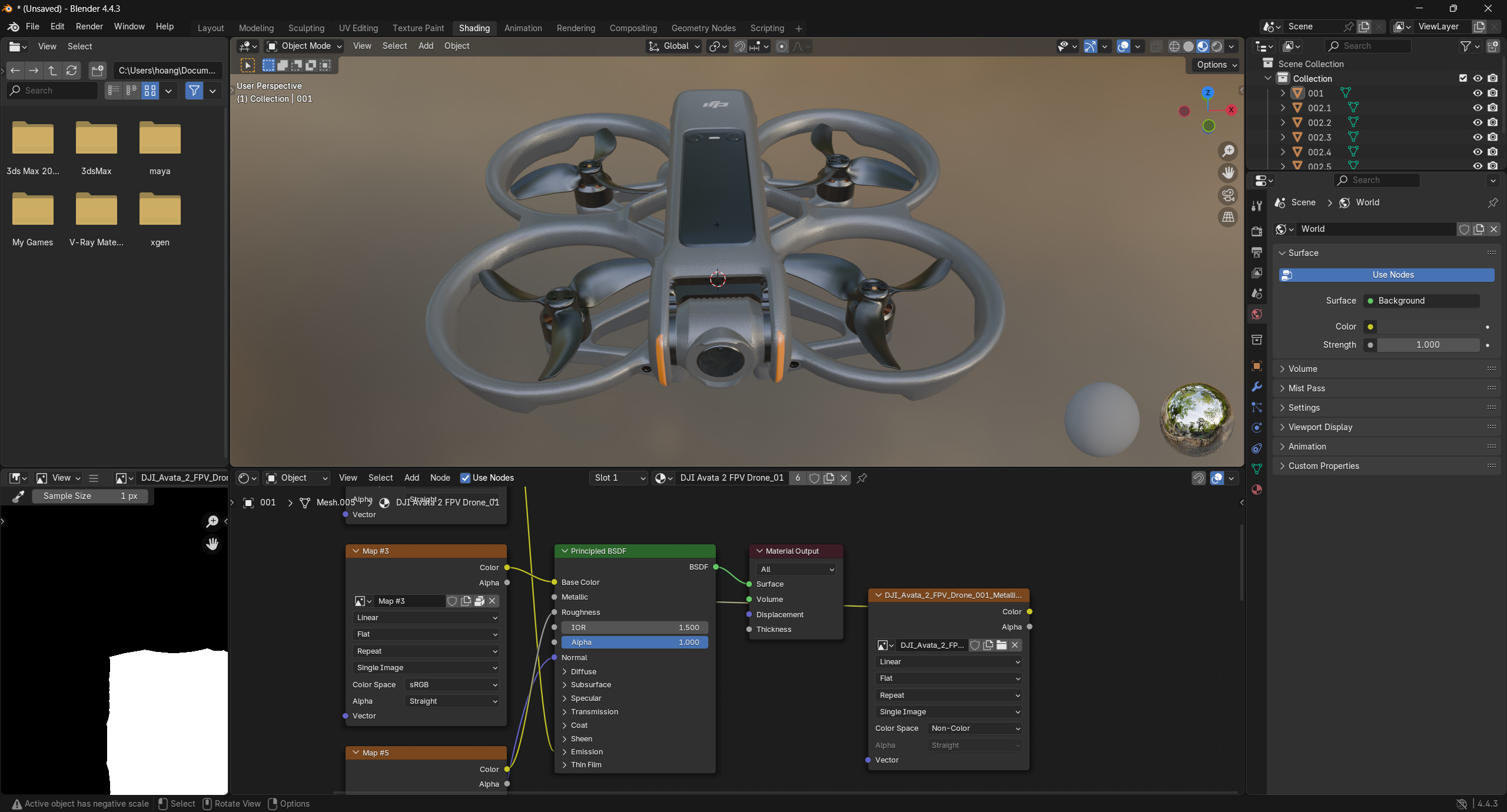Toggle the camera view icon in viewport
Viewport: 1507px width, 812px height.
pyautogui.click(x=1228, y=195)
